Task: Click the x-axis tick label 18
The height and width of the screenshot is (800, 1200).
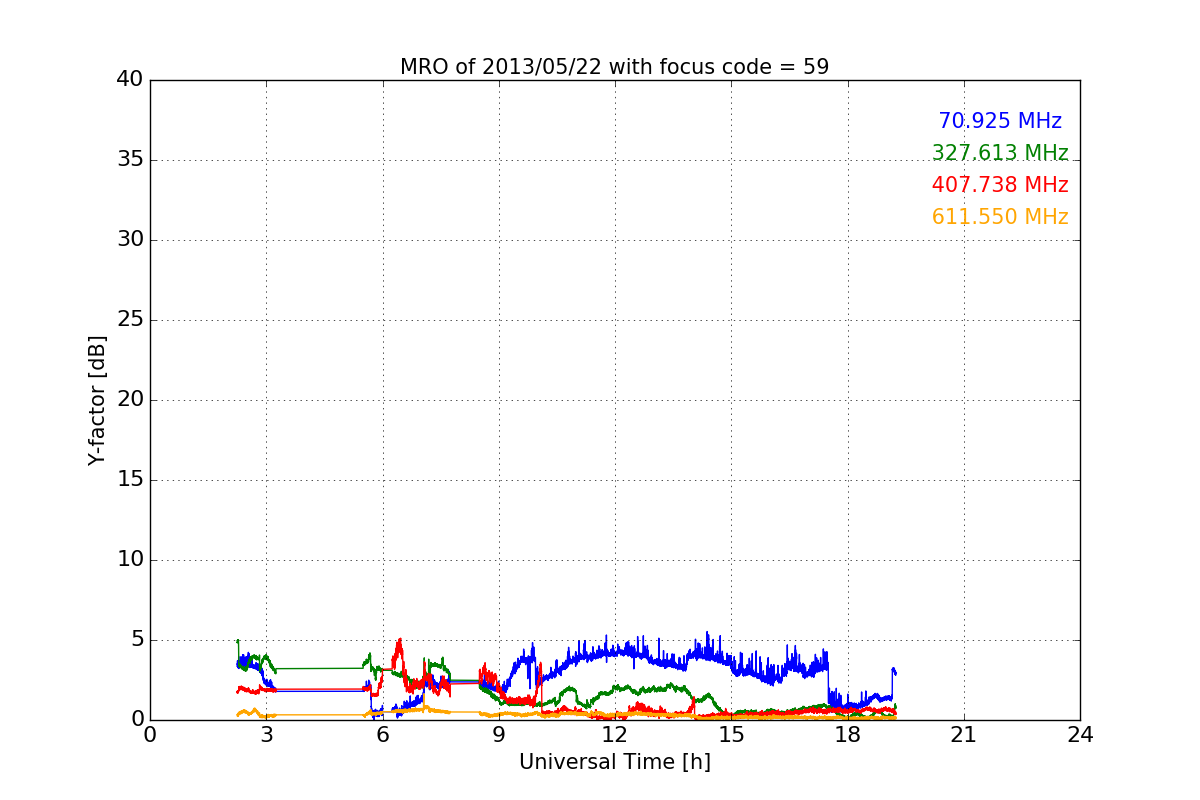Action: pyautogui.click(x=848, y=735)
